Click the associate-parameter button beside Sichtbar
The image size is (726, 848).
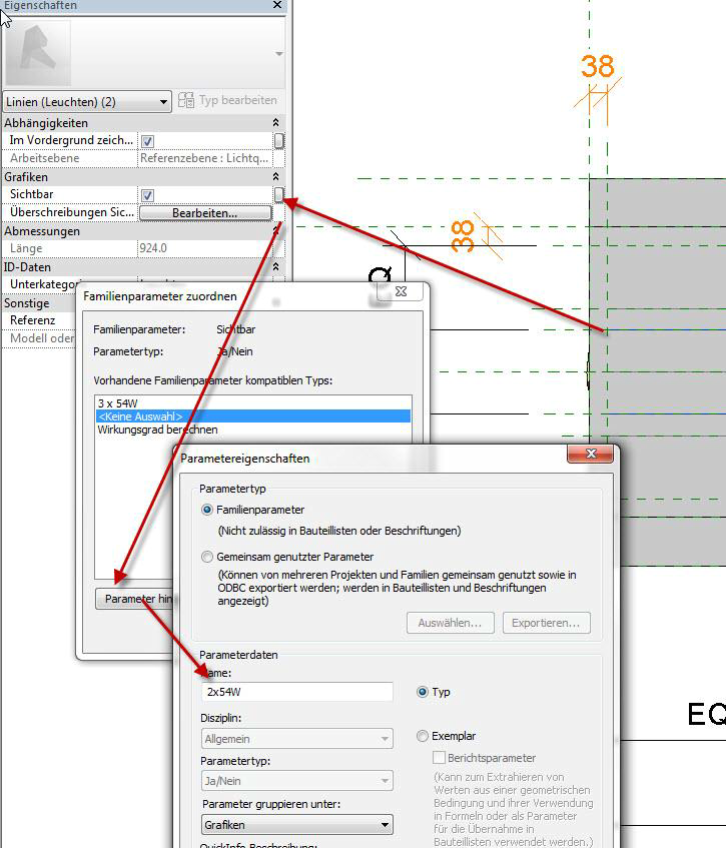pyautogui.click(x=279, y=195)
